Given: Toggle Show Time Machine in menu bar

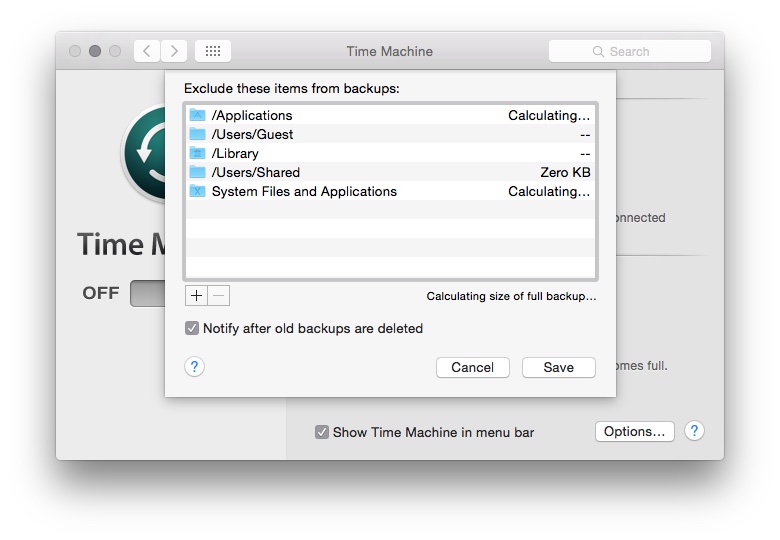Looking at the screenshot, I should click(321, 432).
